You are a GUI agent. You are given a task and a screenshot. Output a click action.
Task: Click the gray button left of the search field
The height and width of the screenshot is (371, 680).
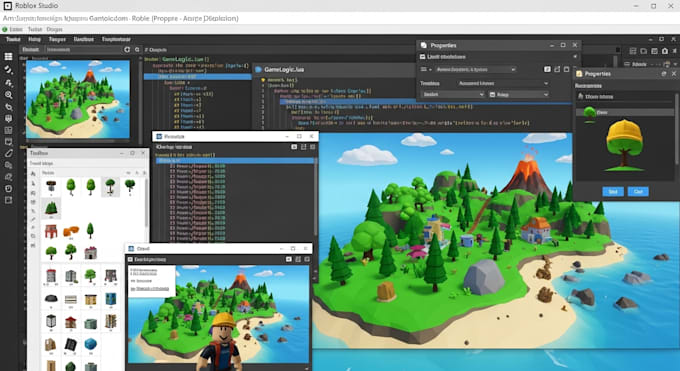[30, 49]
